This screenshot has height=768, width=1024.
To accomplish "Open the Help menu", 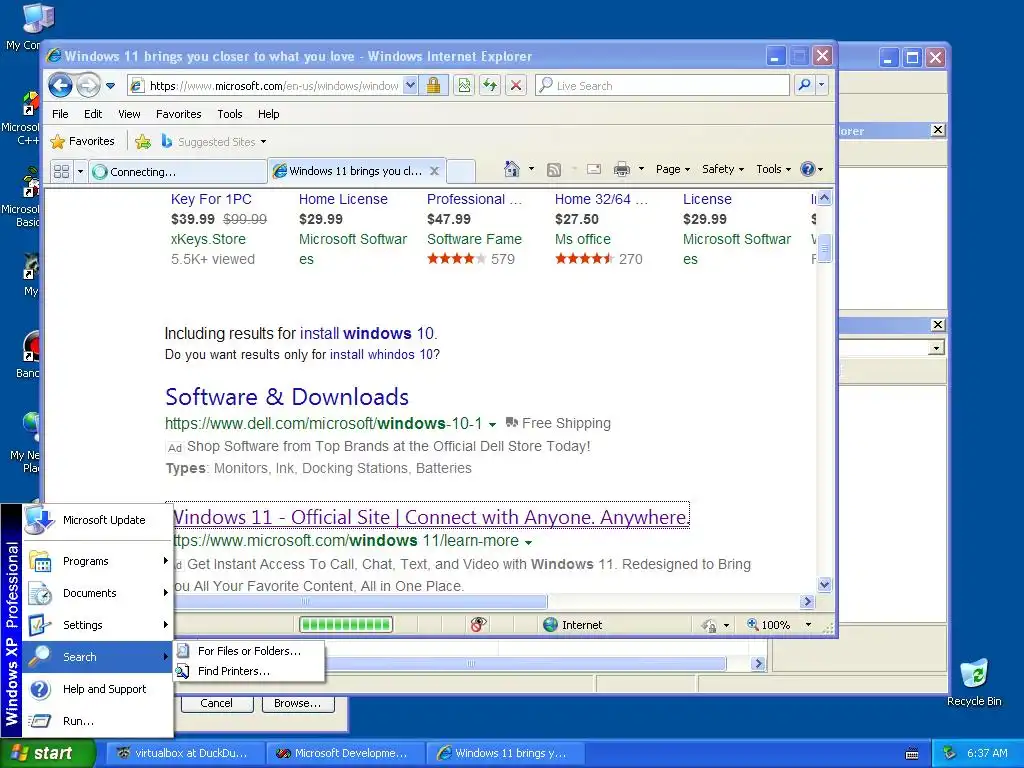I will pyautogui.click(x=268, y=114).
